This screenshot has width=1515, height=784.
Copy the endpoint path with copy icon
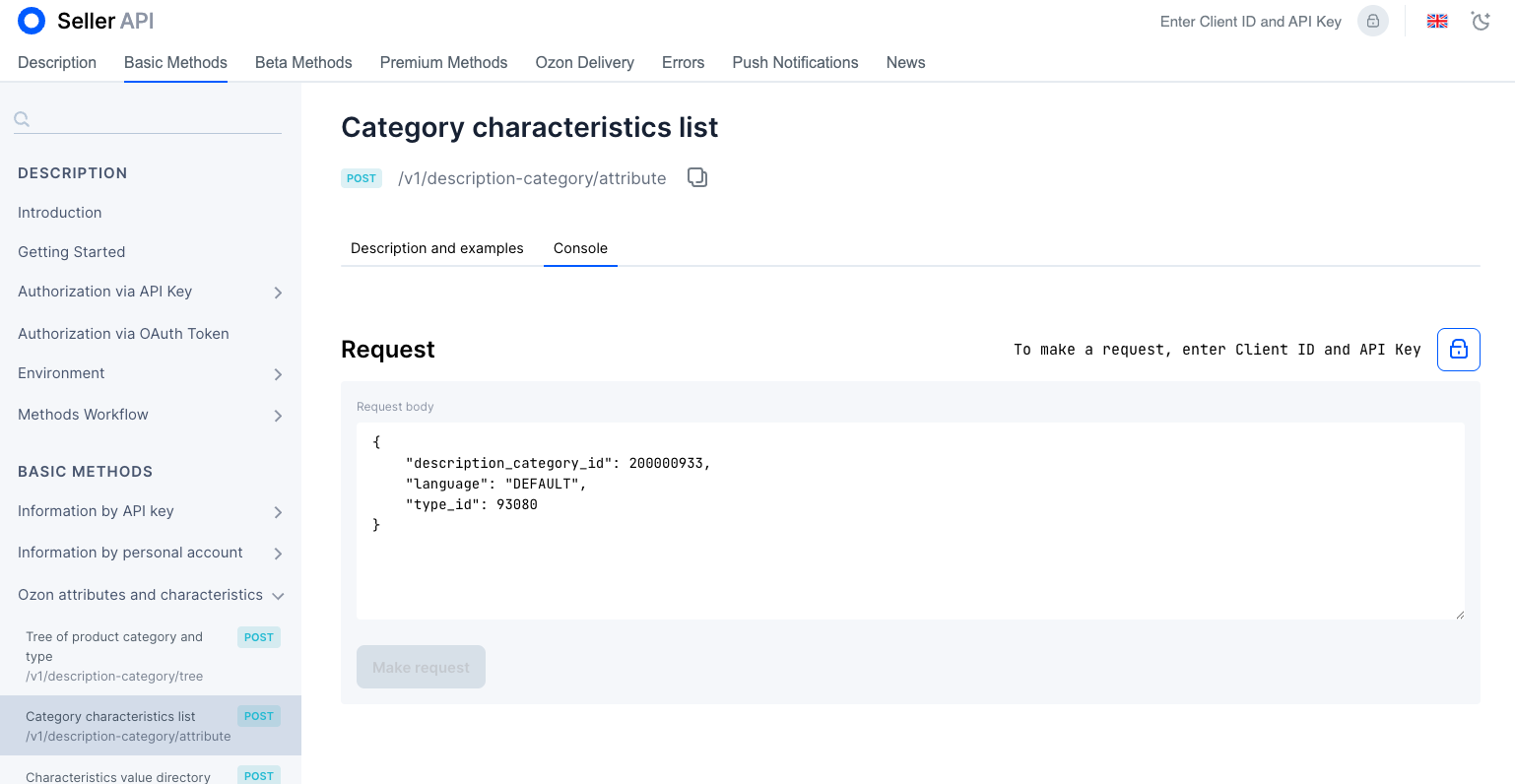[x=697, y=177]
